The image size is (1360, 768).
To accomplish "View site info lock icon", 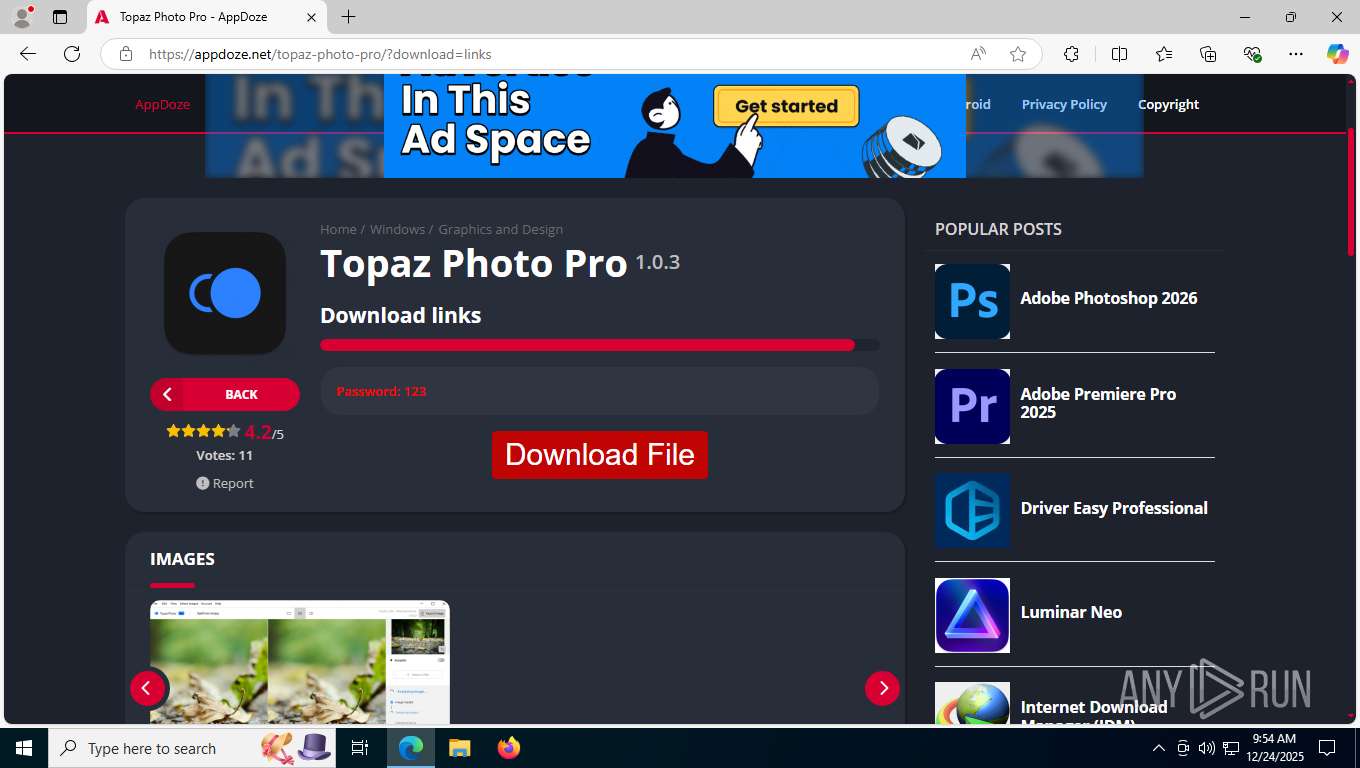I will point(126,54).
